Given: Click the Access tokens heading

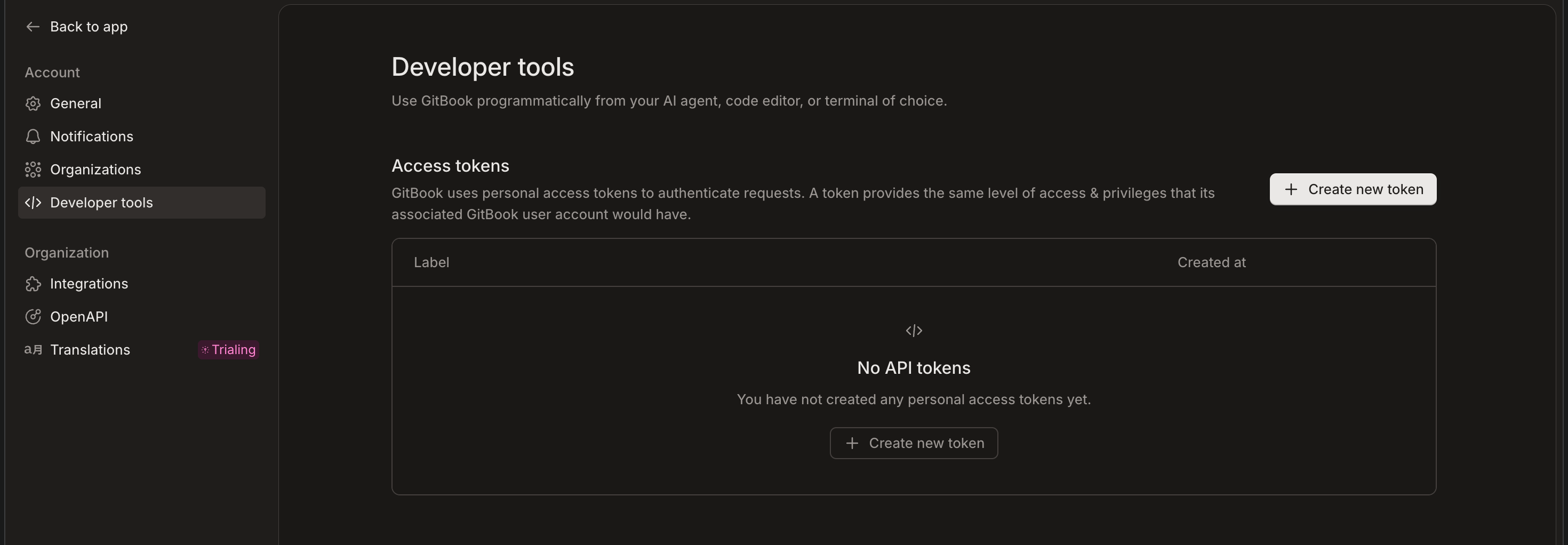Looking at the screenshot, I should coord(451,166).
